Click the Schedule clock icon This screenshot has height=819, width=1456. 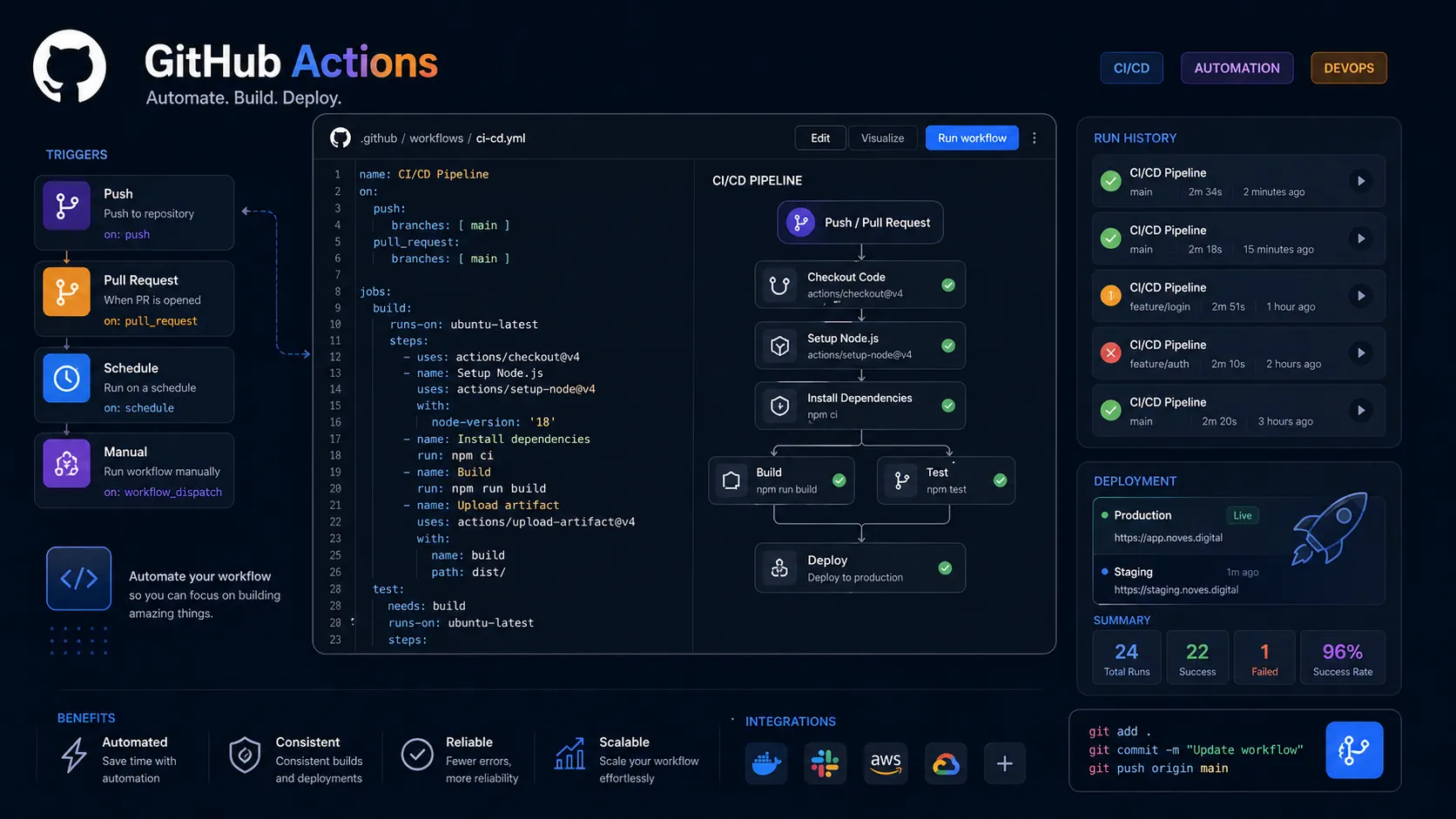tap(65, 379)
